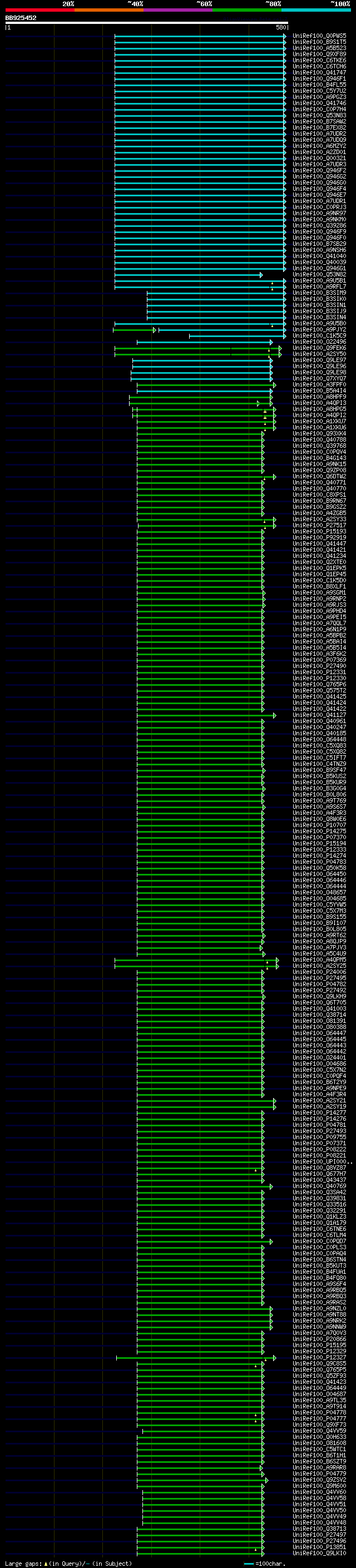Select the UniRef100_A7UDQ9 label
This screenshot has width=356, height=1568.
coord(319,140)
